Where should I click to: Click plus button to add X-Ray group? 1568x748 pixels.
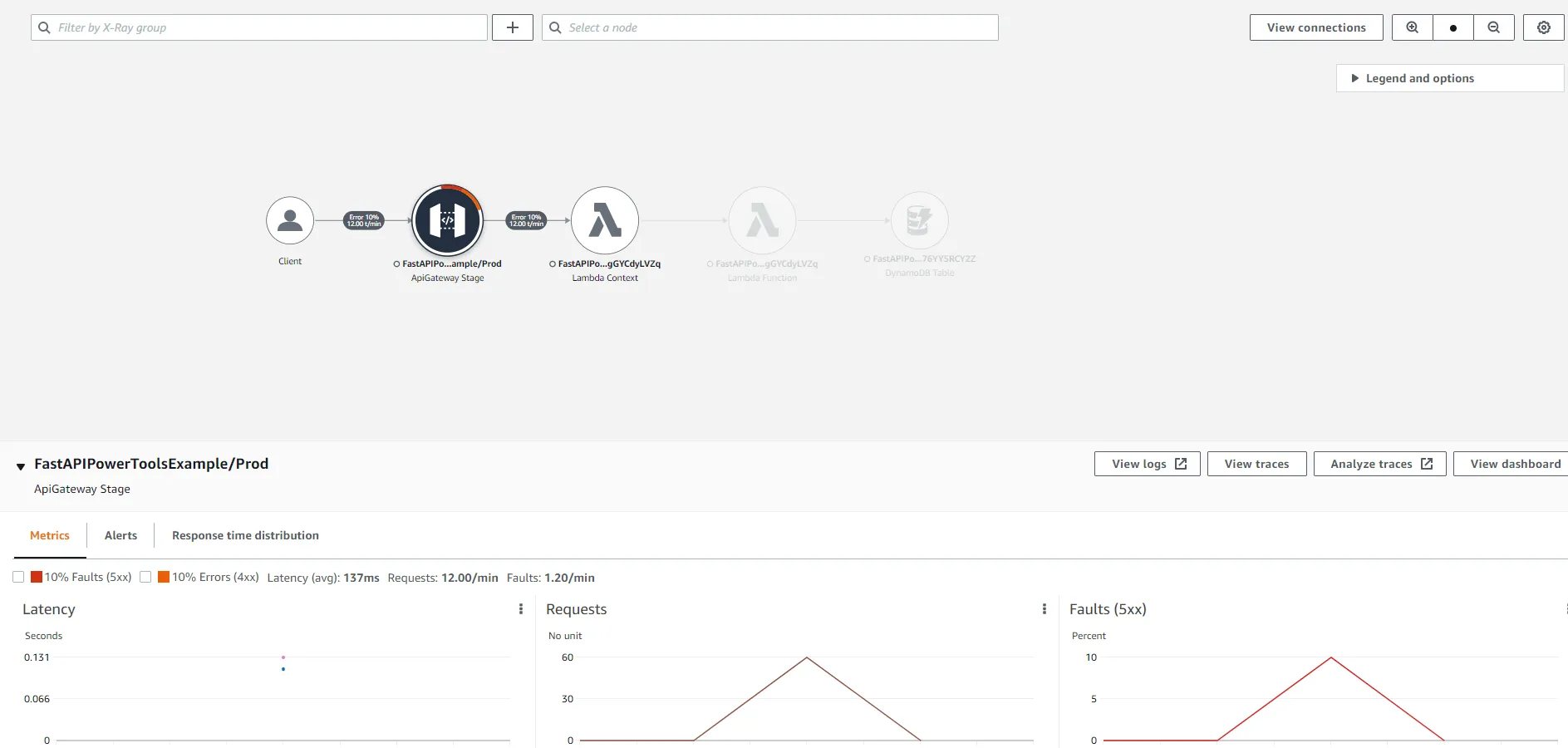click(x=513, y=27)
